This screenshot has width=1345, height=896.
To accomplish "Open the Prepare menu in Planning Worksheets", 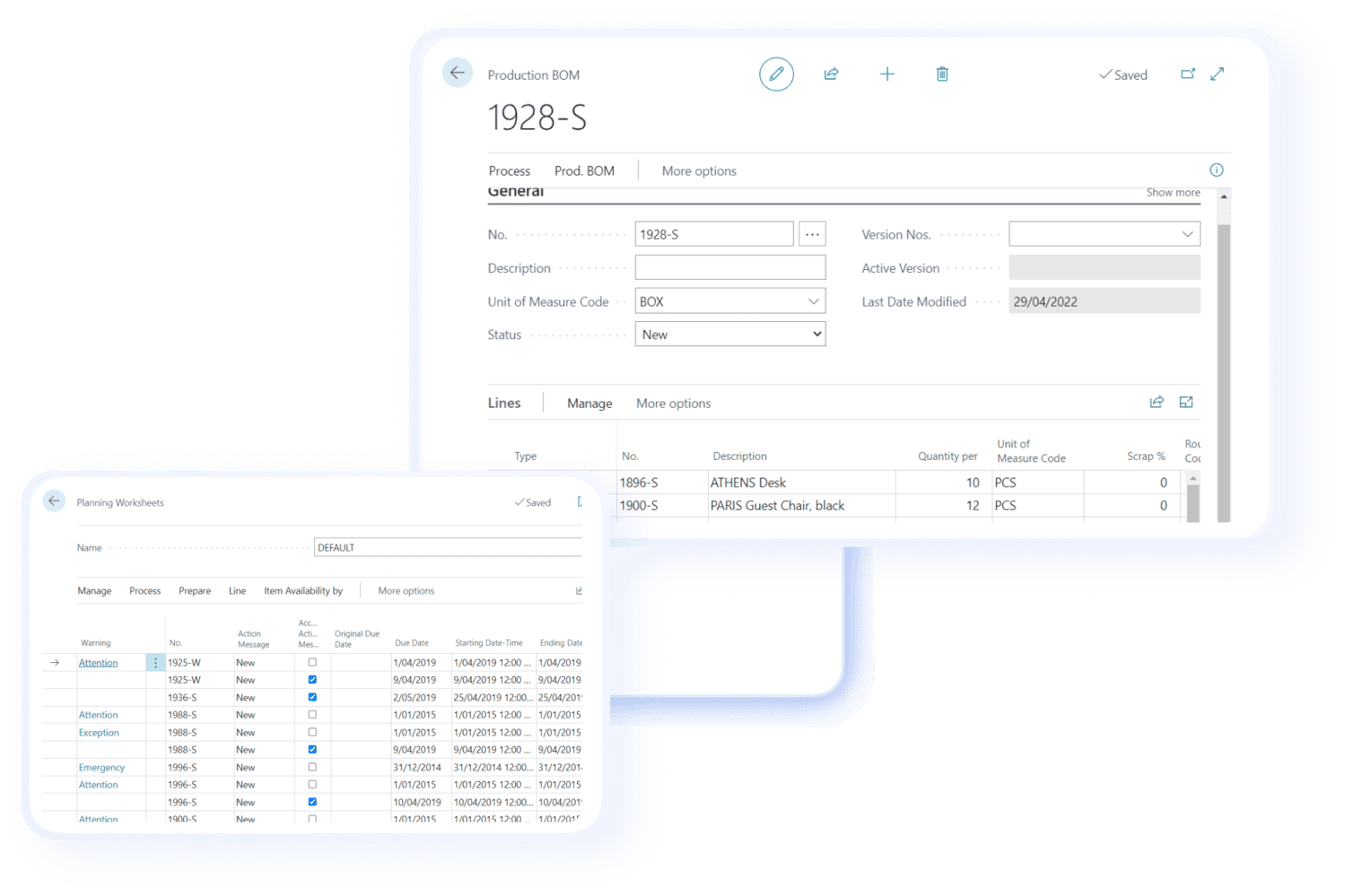I will pos(195,591).
